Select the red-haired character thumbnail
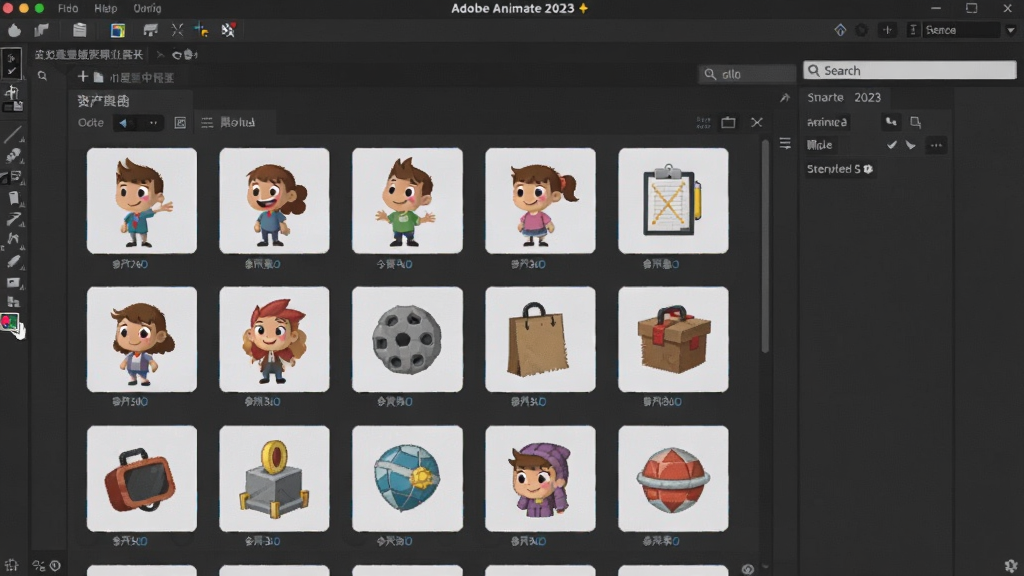This screenshot has height=576, width=1024. pos(274,340)
